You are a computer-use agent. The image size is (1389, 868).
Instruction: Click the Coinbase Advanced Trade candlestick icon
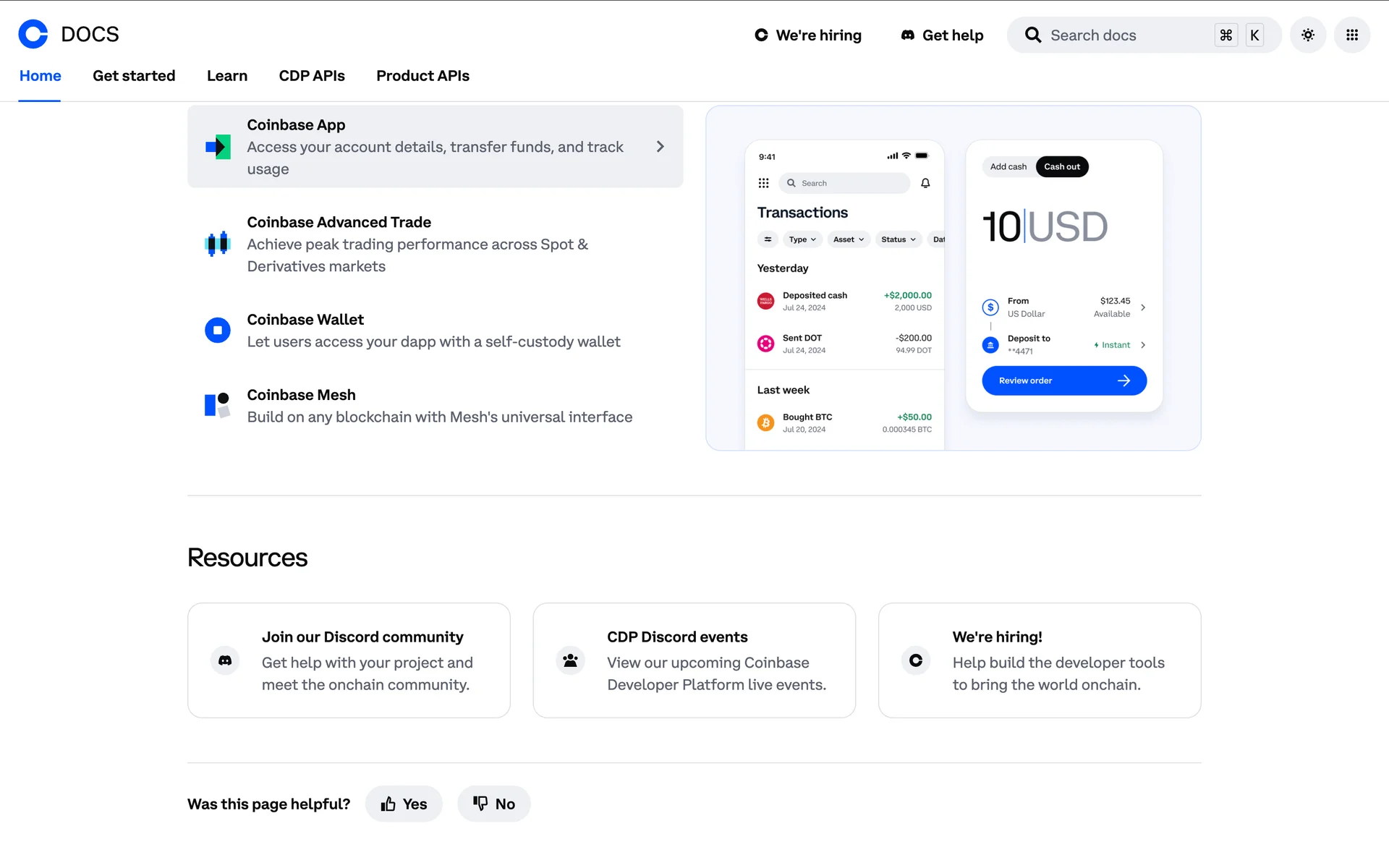click(x=217, y=244)
